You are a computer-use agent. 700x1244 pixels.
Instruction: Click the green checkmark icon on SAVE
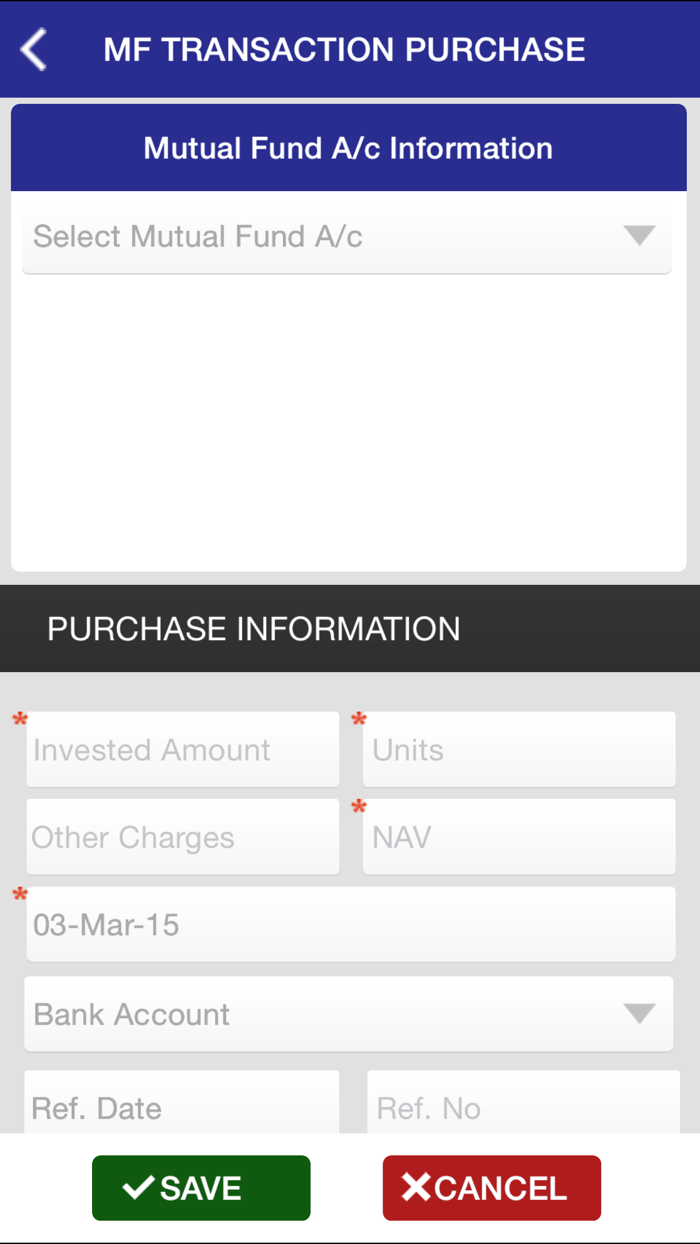click(x=137, y=1187)
